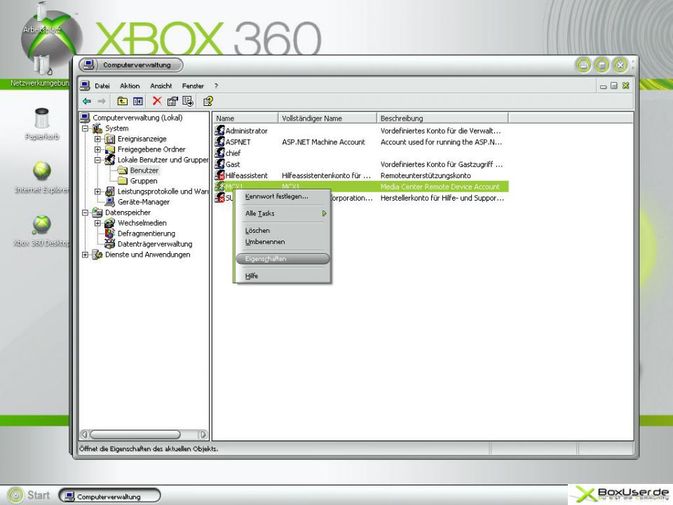Choose Eigenschaften in the context menu
Viewport: 673px width, 505px height.
[x=283, y=259]
